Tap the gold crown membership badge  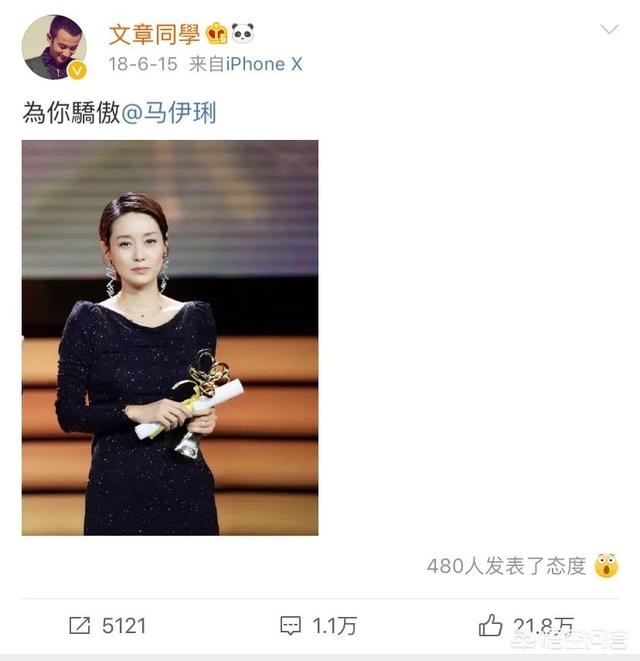pyautogui.click(x=216, y=33)
